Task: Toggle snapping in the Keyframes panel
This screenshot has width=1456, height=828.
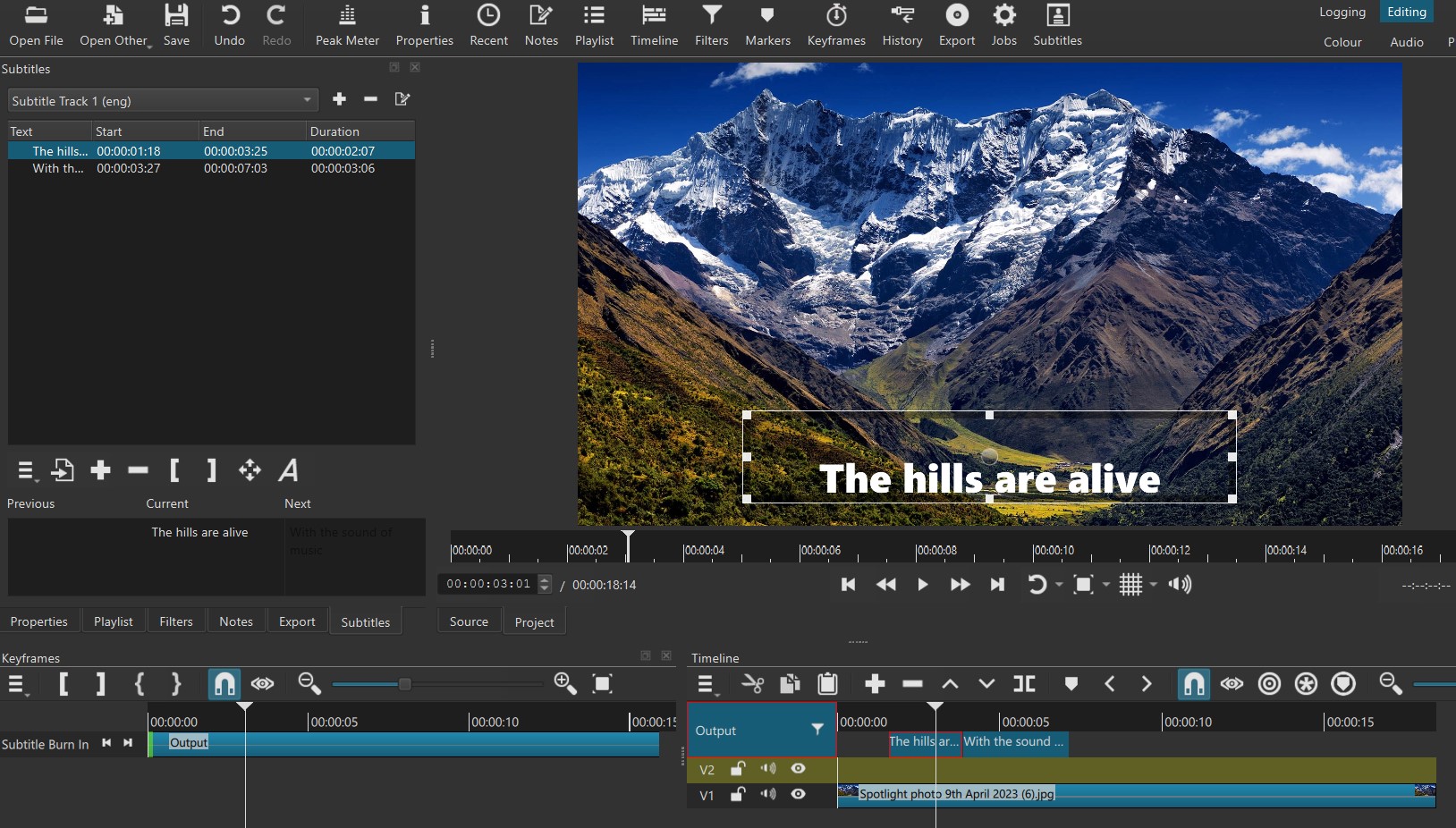Action: point(224,684)
